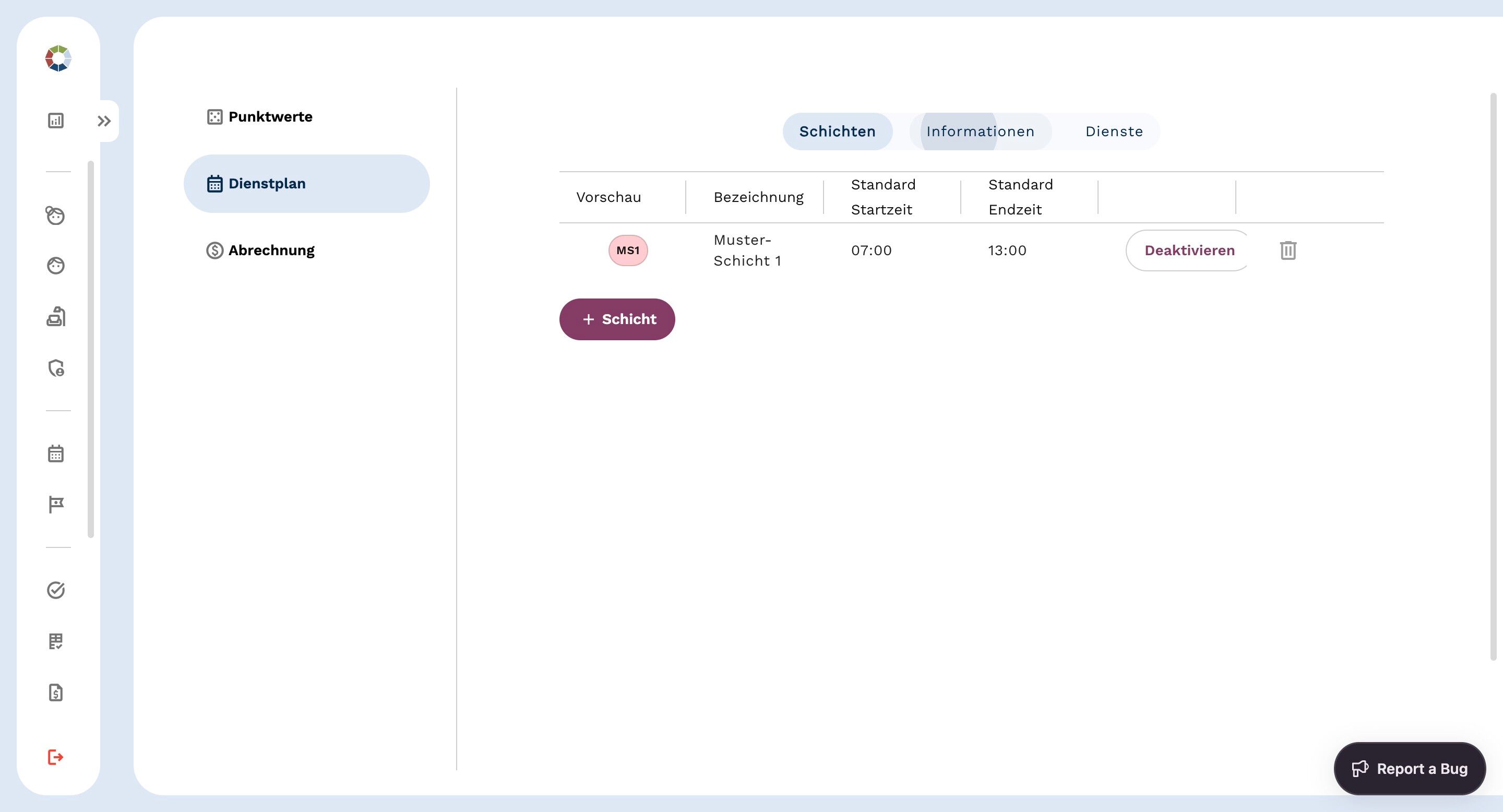The width and height of the screenshot is (1503, 812).
Task: Delete Muster-Schicht 1 with trash icon
Action: (x=1287, y=250)
